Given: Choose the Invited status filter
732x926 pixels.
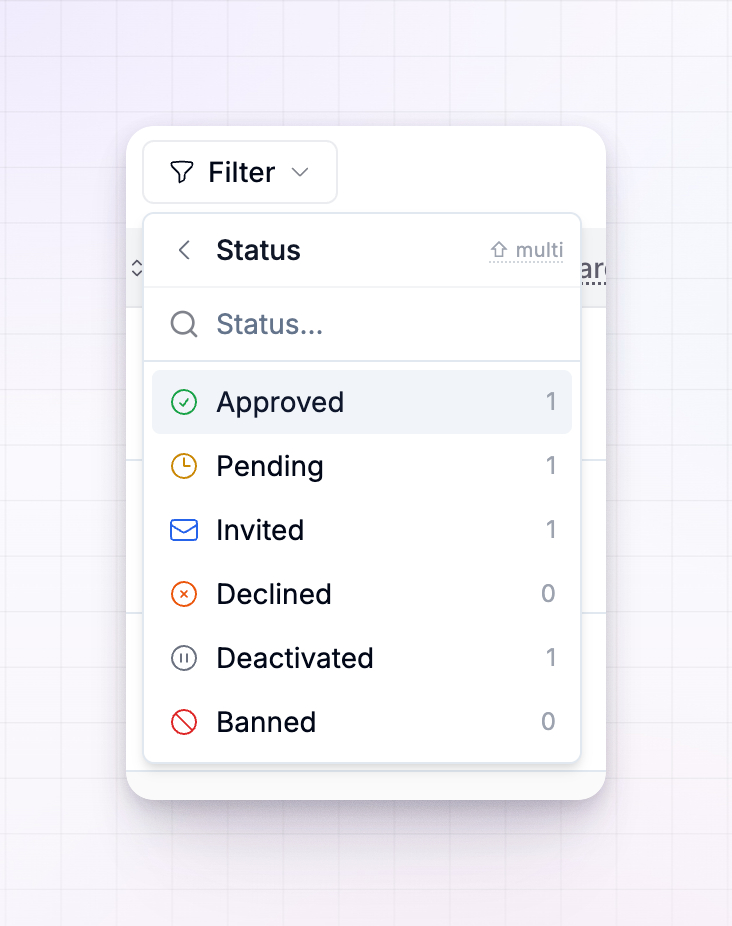Looking at the screenshot, I should click(x=362, y=530).
